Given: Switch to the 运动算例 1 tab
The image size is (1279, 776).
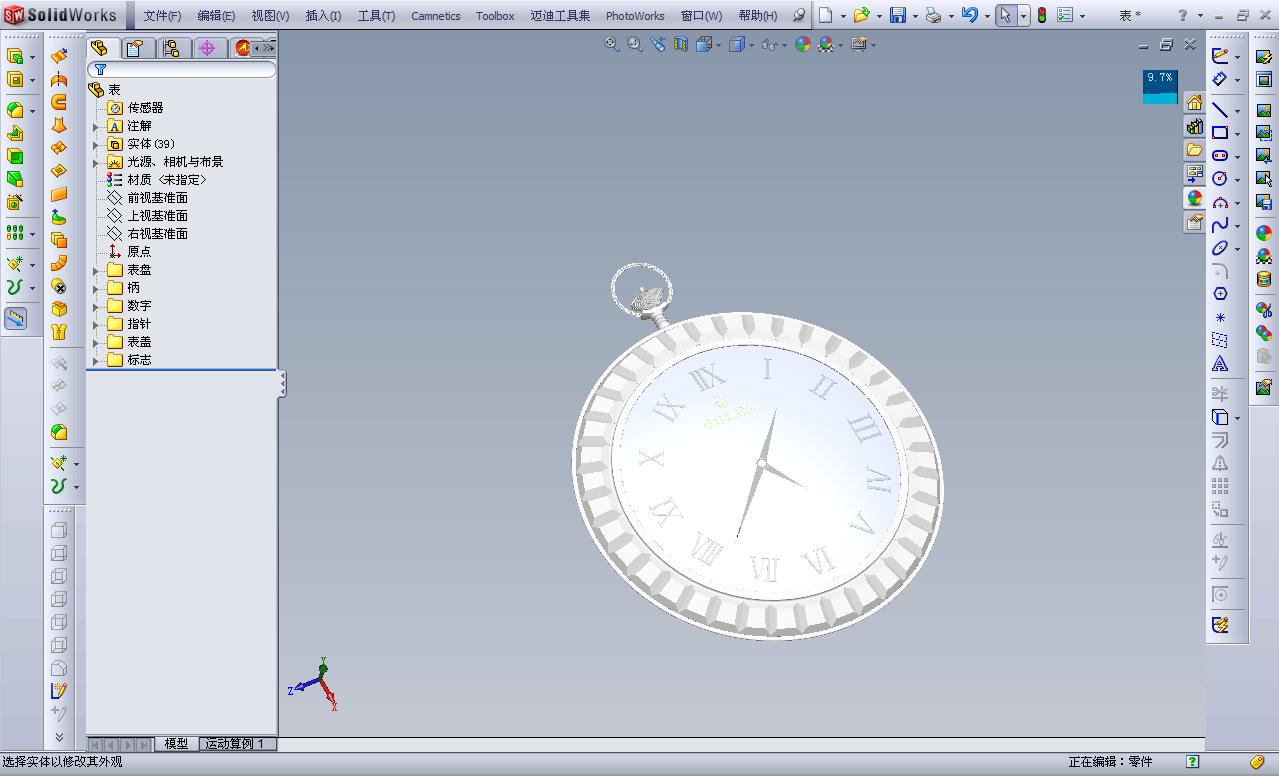Looking at the screenshot, I should [236, 744].
